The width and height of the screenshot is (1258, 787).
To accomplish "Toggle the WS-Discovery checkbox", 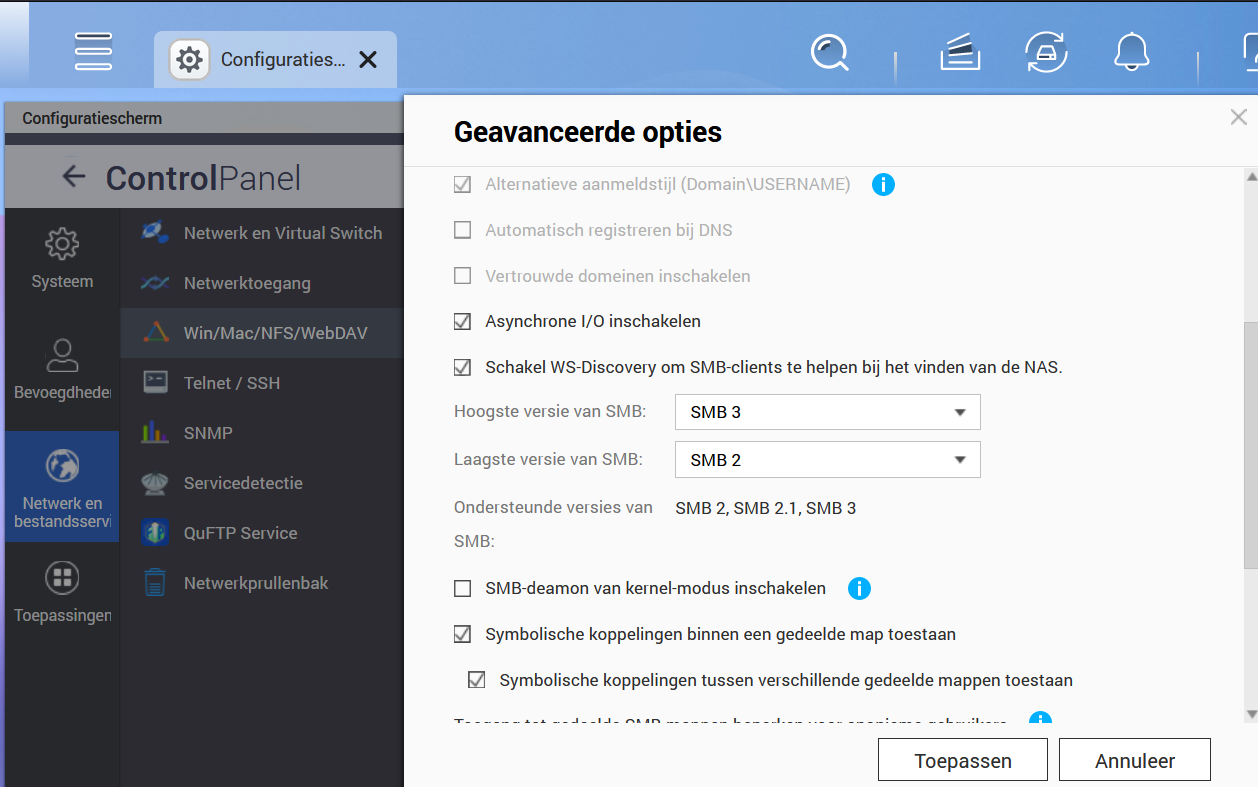I will click(462, 367).
